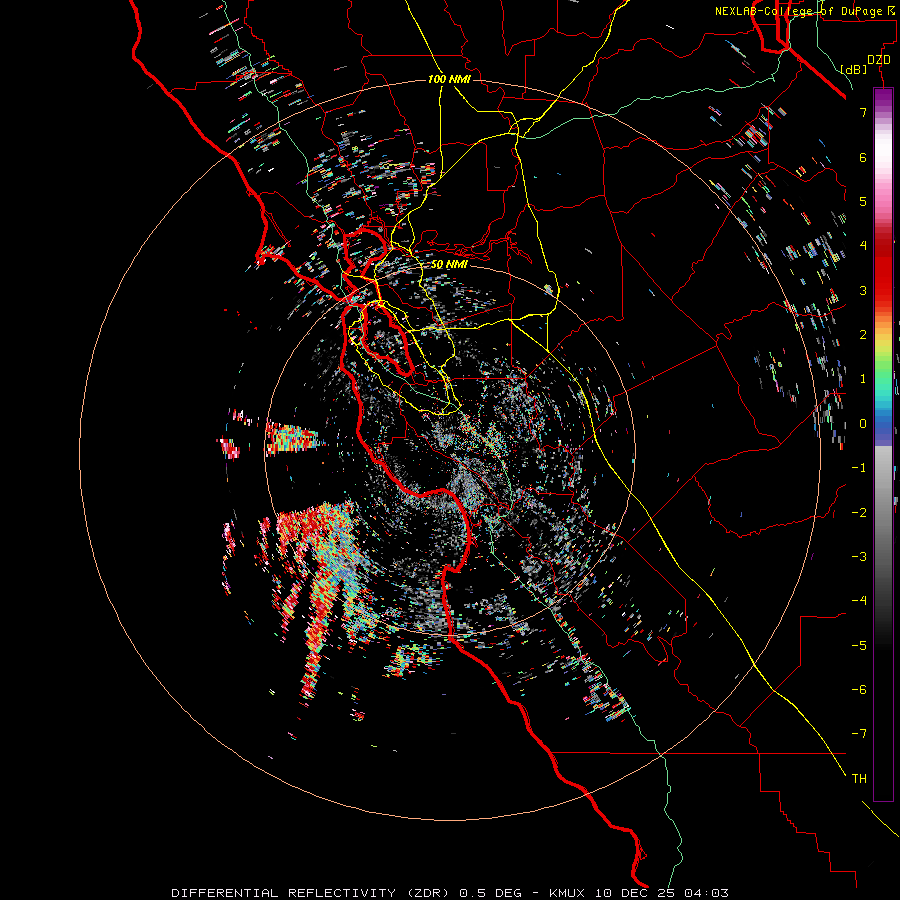
Task: Click the "DZD" legend title
Action: tap(879, 60)
